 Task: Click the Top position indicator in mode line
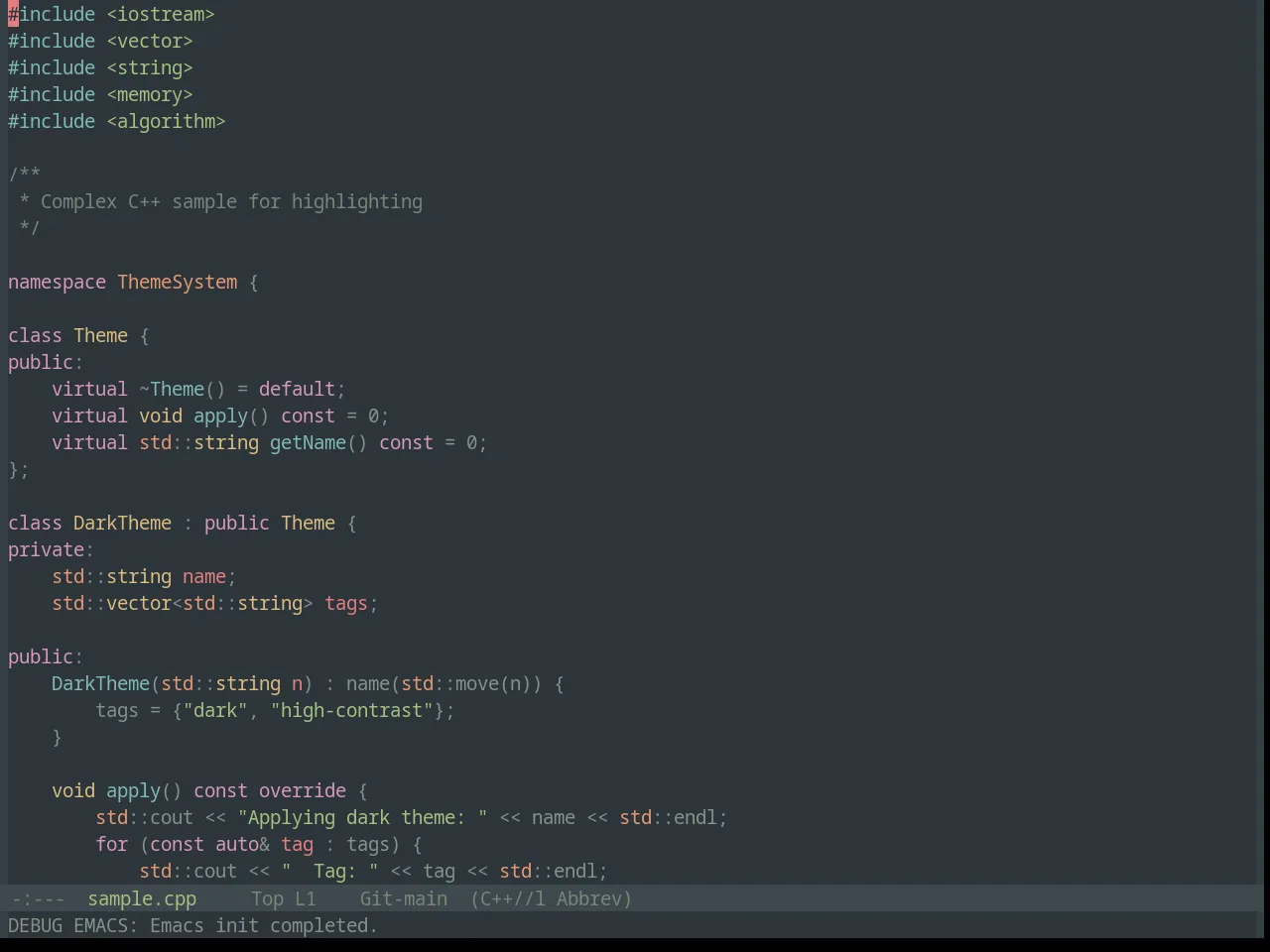click(x=267, y=899)
